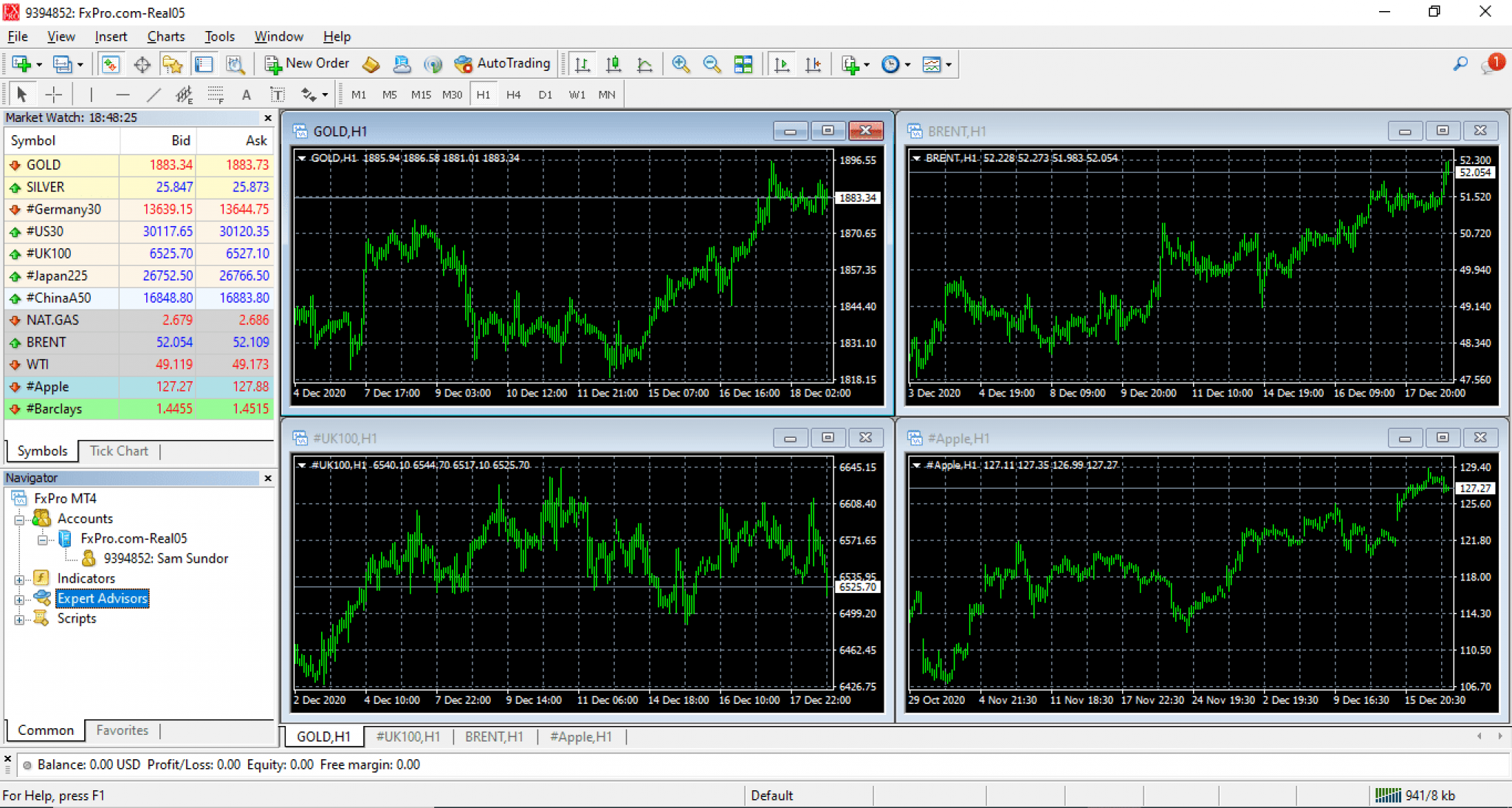Click the New Order button
Viewport: 1512px width, 808px height.
(x=307, y=64)
